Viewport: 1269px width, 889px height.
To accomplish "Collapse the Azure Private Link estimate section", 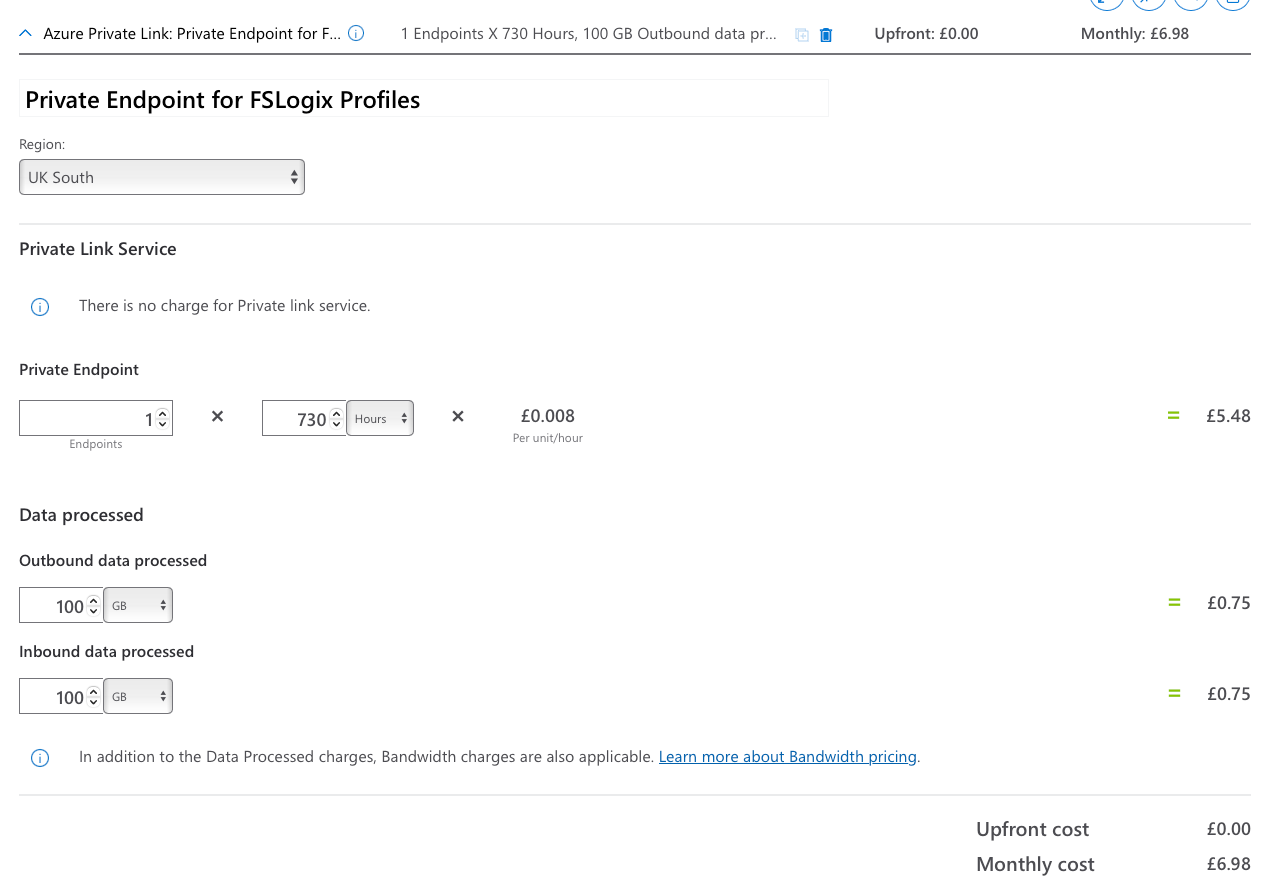I will (x=26, y=34).
